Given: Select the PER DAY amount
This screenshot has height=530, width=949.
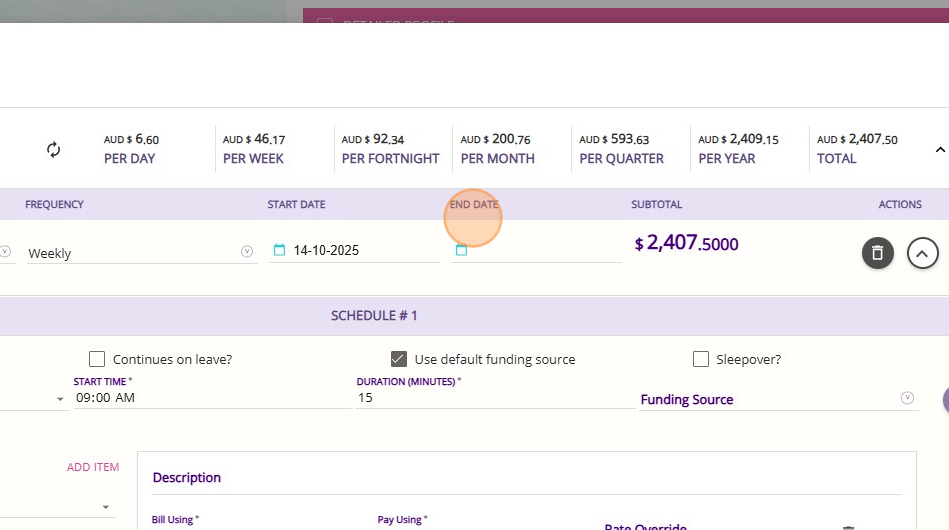Looking at the screenshot, I should tap(131, 139).
